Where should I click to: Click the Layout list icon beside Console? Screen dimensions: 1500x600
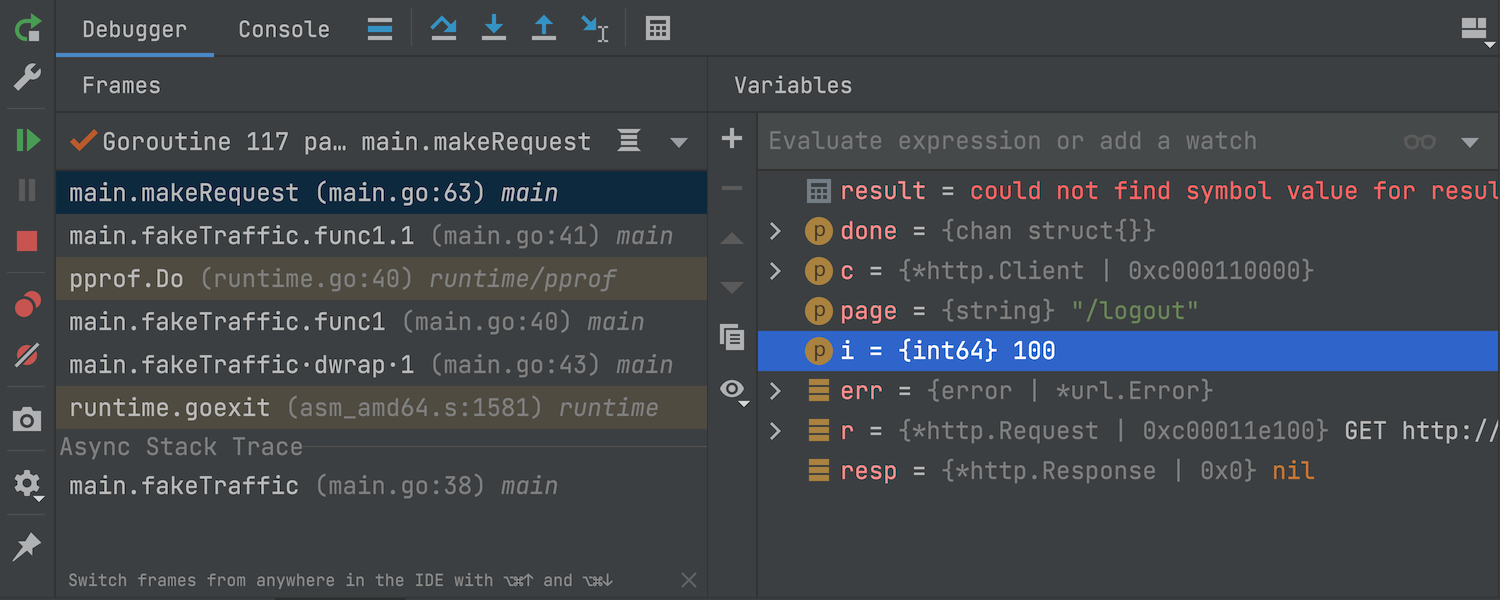380,28
